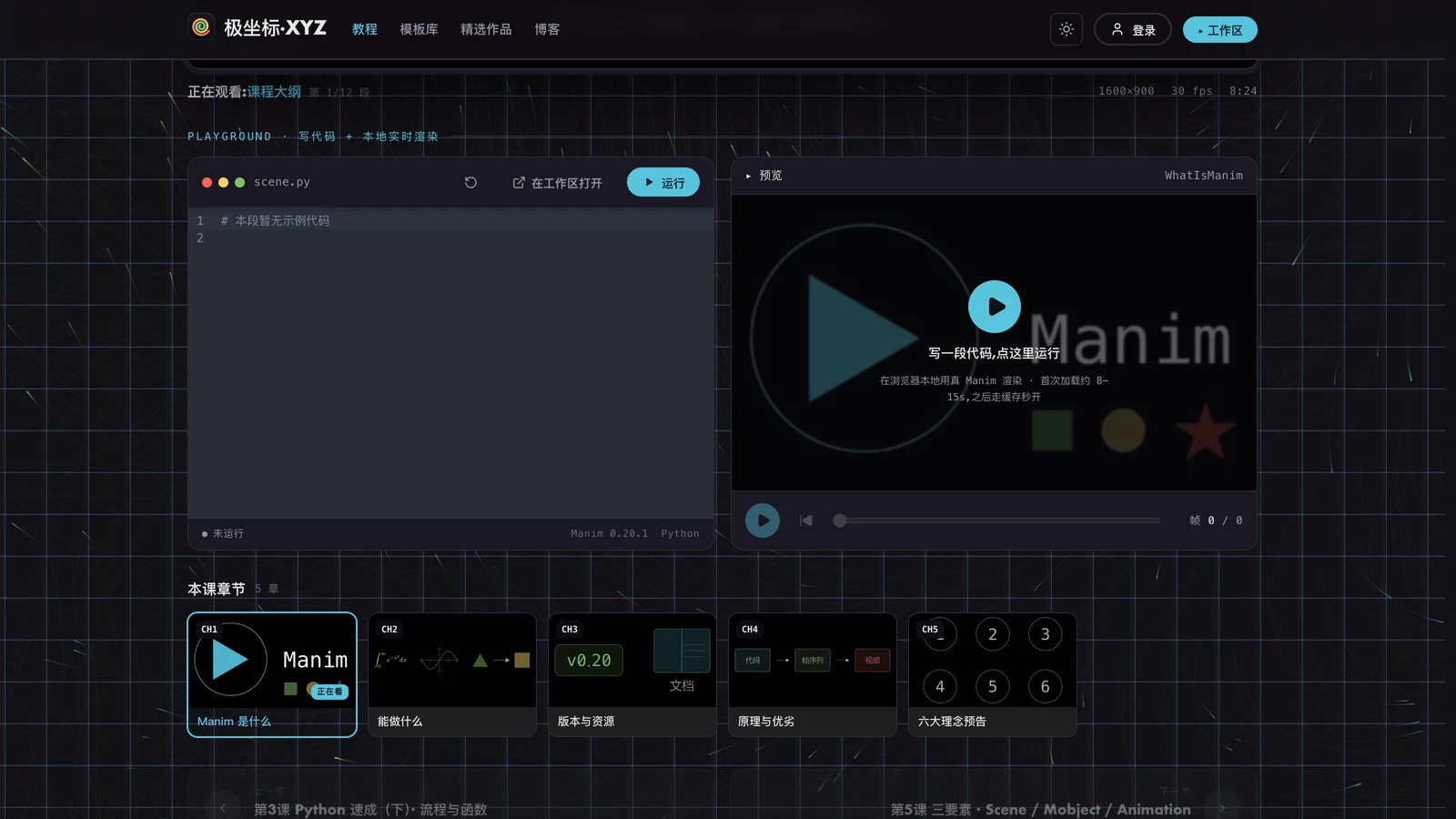
Task: Open chapter CH5 六大理念预告 thumbnail
Action: tap(993, 674)
